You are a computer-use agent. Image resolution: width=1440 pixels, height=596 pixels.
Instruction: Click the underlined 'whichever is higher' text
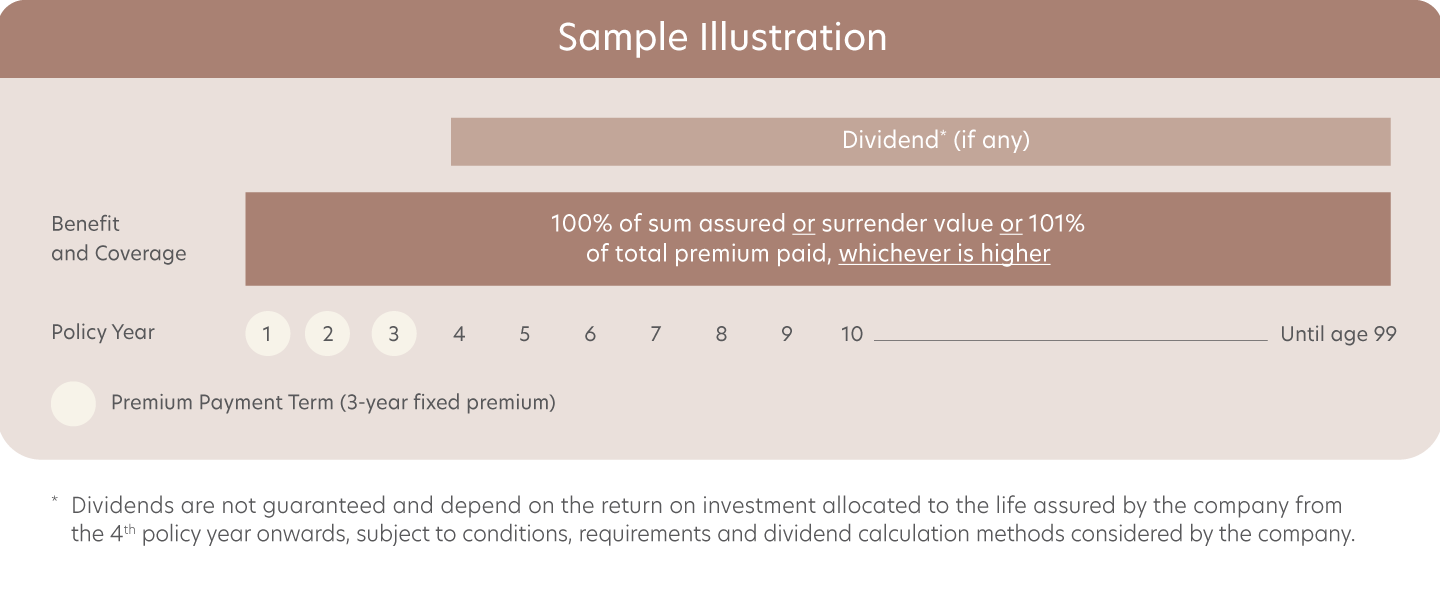pos(944,254)
